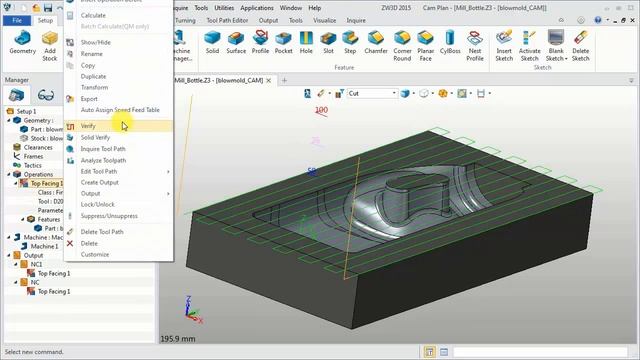Close the Mill_Bottle.Z3 document tab
640x360 pixels.
(269, 80)
